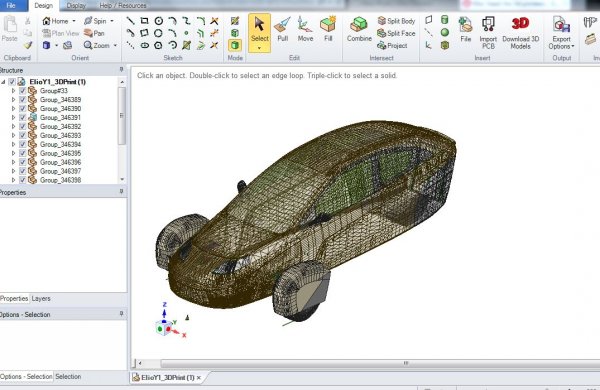Select the Line sketch tool
This screenshot has width=600, height=390.
point(130,21)
